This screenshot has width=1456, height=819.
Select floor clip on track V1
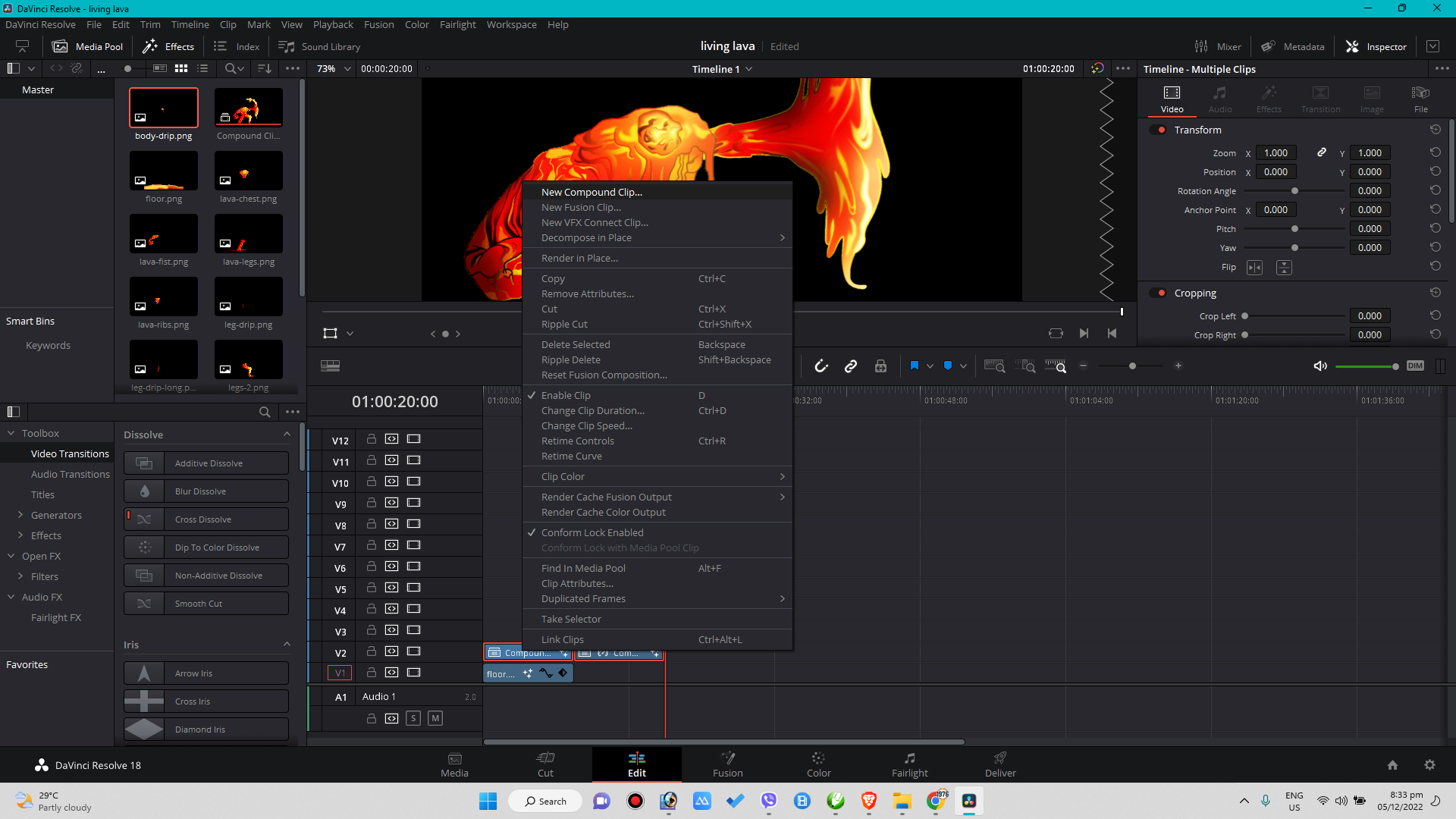pyautogui.click(x=528, y=673)
